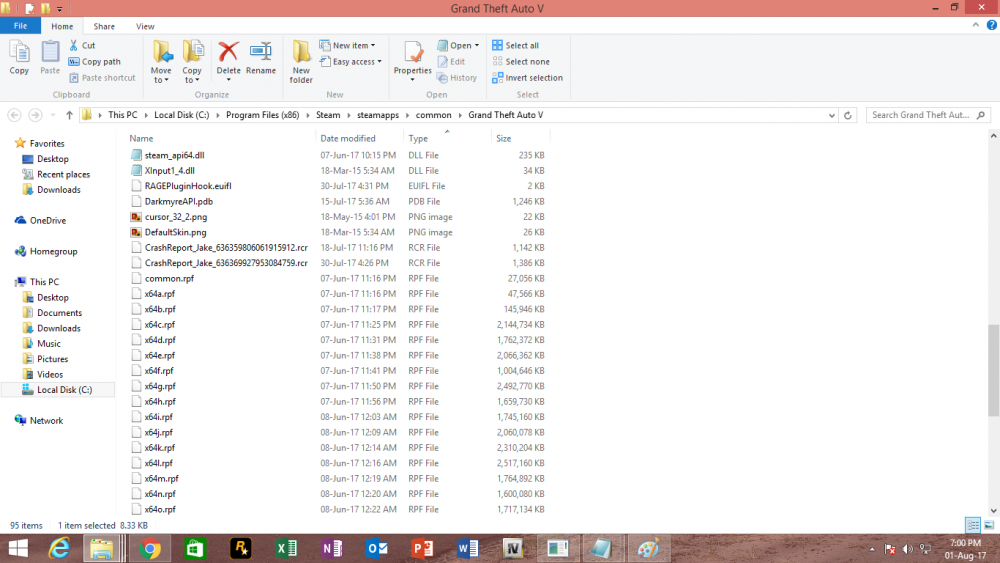Image resolution: width=1000 pixels, height=563 pixels.
Task: Click Select all in the ribbon
Action: coord(515,45)
